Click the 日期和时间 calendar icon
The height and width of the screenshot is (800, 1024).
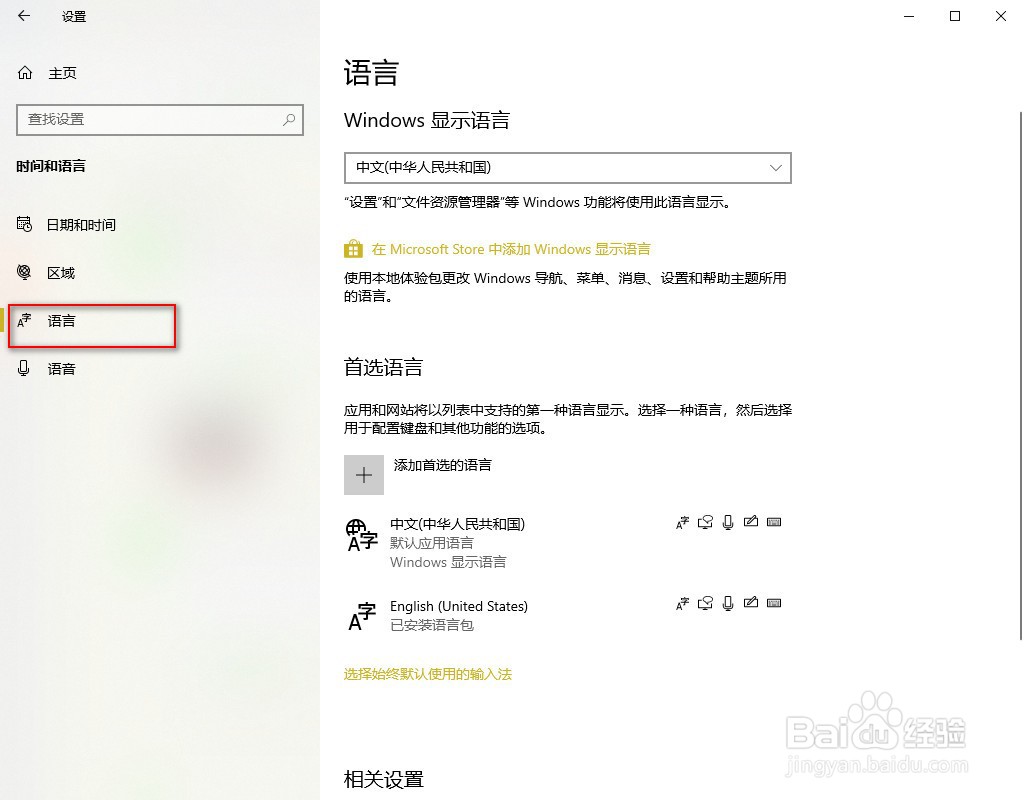point(24,224)
